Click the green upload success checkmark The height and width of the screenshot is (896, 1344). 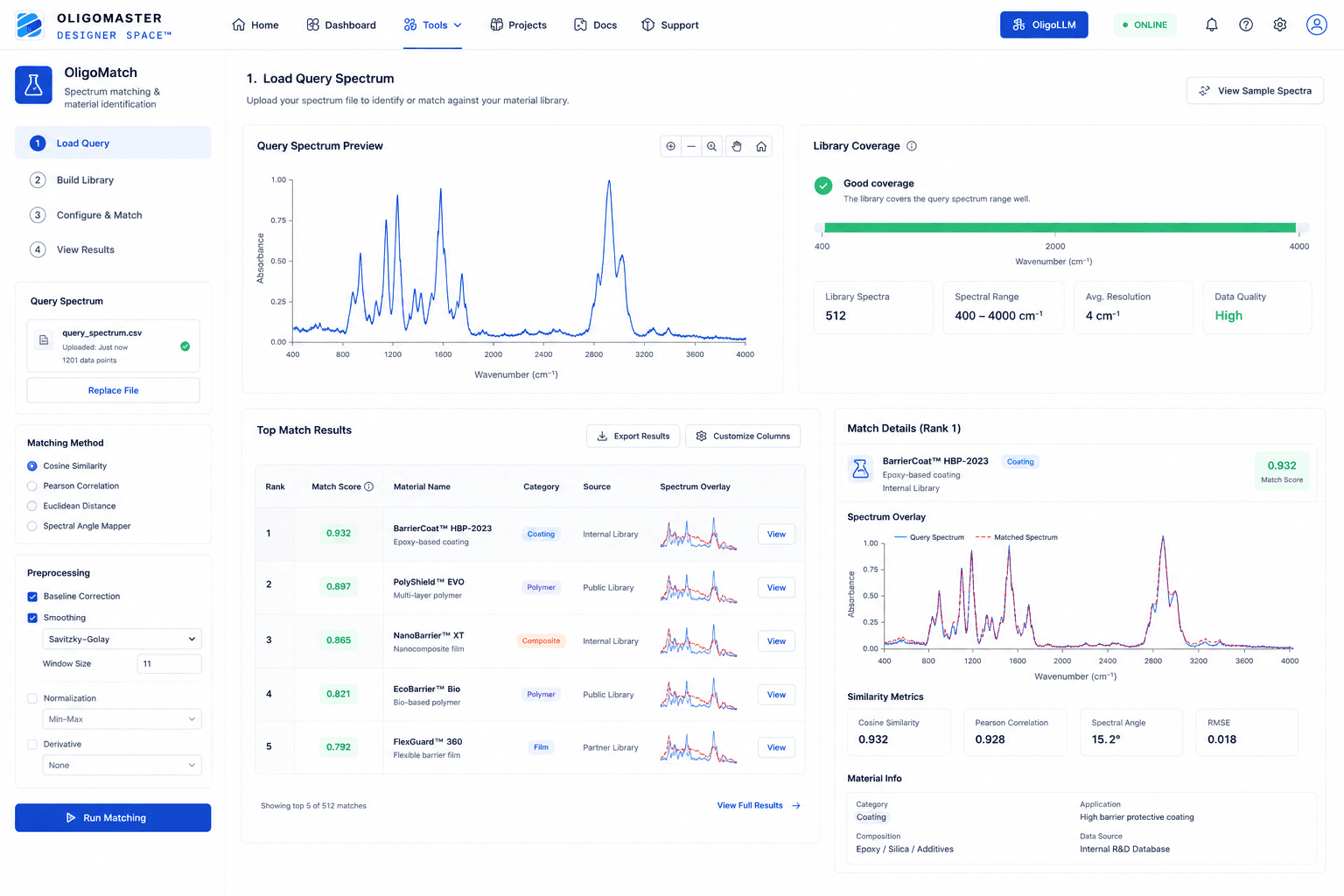pyautogui.click(x=185, y=346)
